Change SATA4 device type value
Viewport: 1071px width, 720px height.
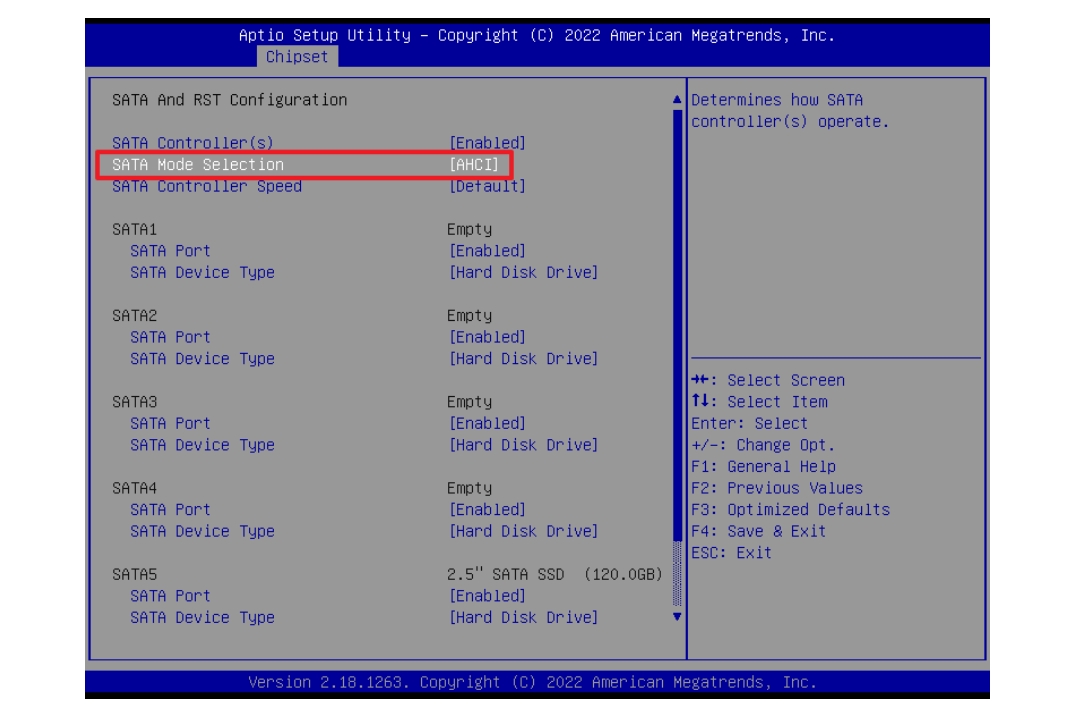pos(523,531)
